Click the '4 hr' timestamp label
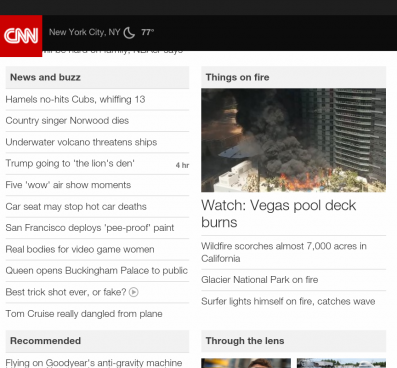Image resolution: width=397 pixels, height=368 pixels. 182,165
